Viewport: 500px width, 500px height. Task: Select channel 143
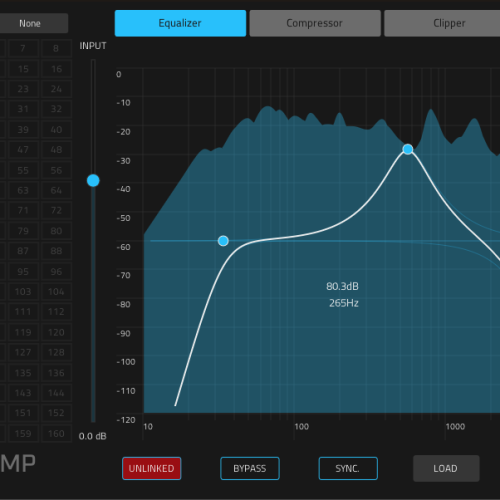pyautogui.click(x=23, y=393)
